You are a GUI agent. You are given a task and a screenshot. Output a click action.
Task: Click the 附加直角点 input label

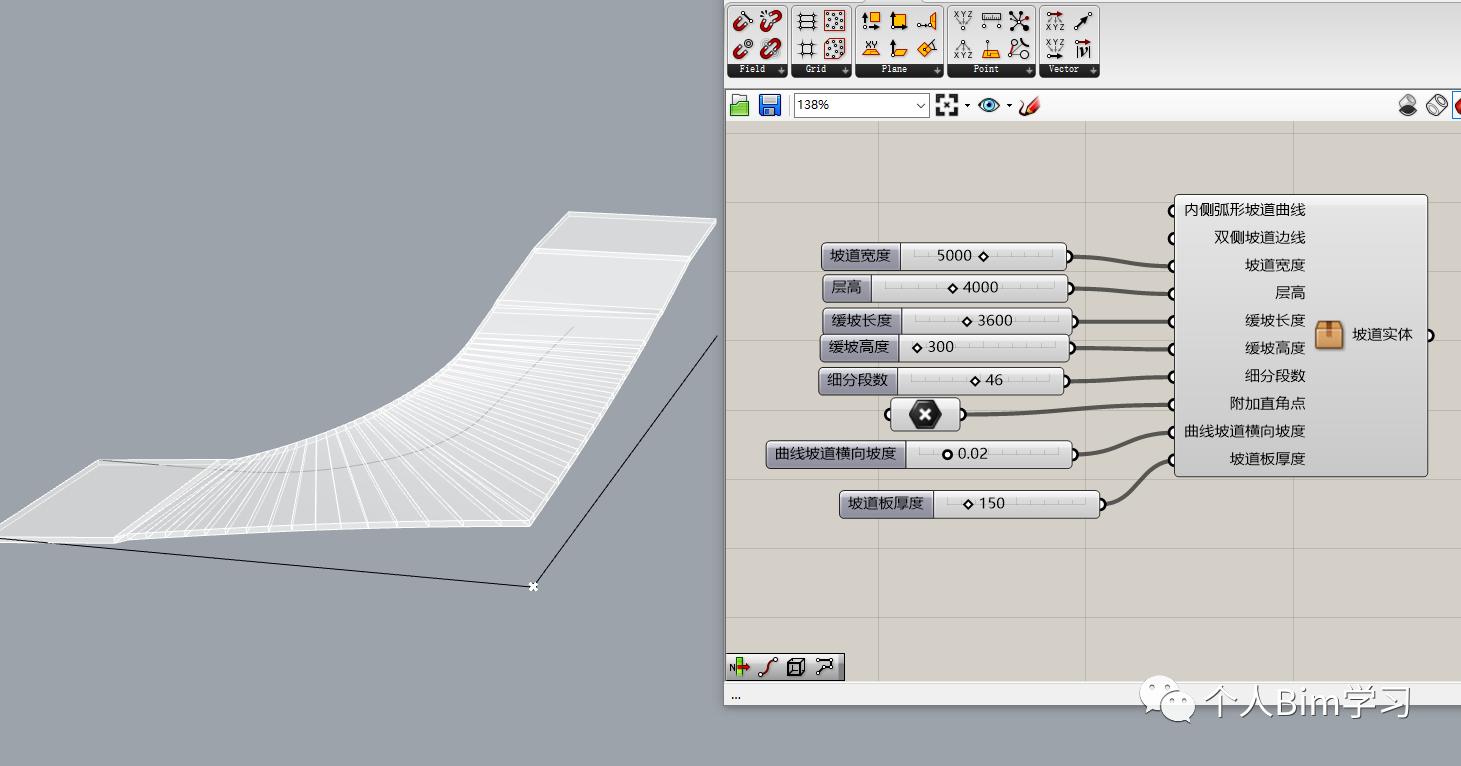click(1268, 404)
